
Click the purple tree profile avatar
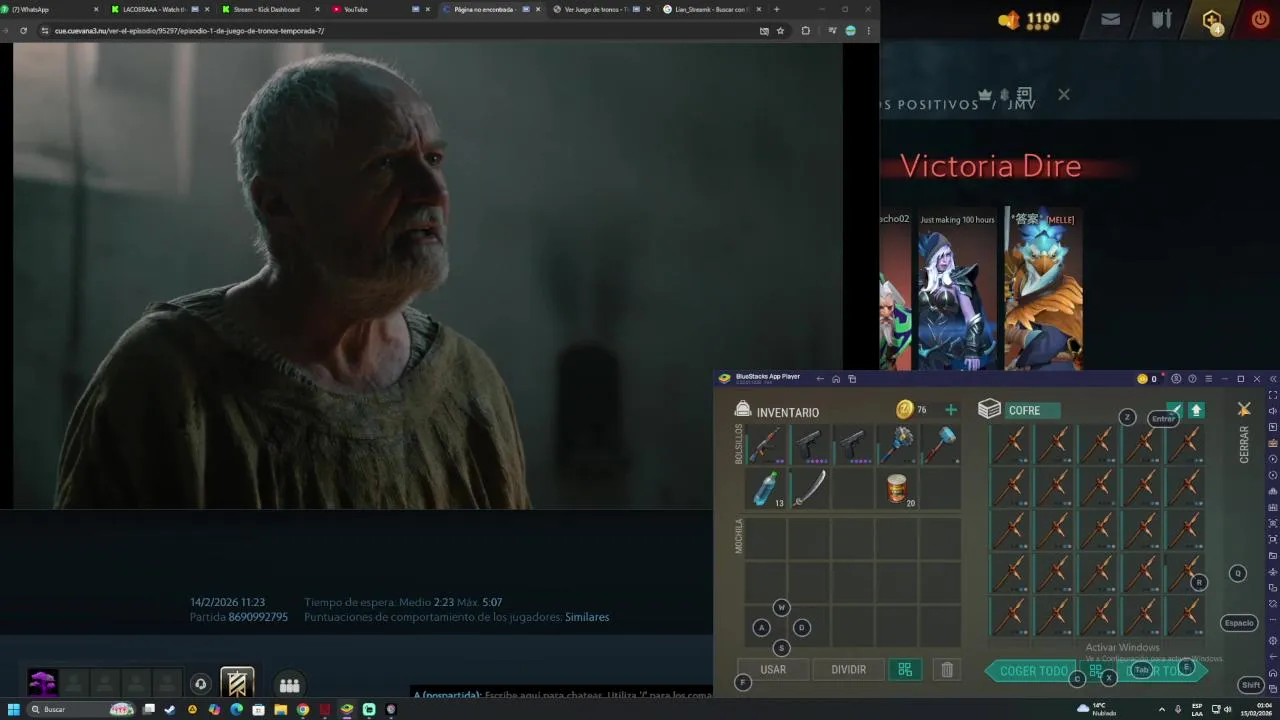(42, 683)
